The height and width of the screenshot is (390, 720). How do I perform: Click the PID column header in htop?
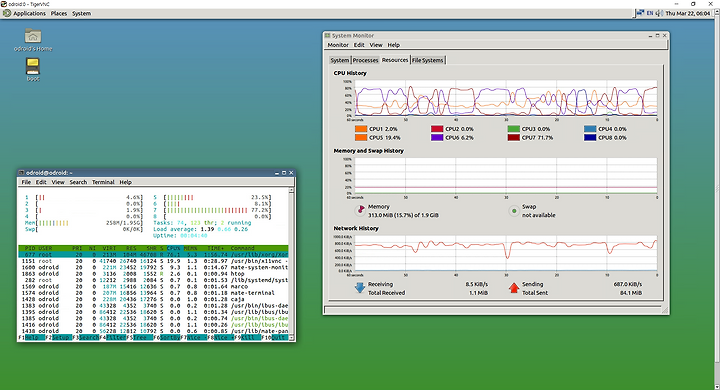(x=30, y=248)
